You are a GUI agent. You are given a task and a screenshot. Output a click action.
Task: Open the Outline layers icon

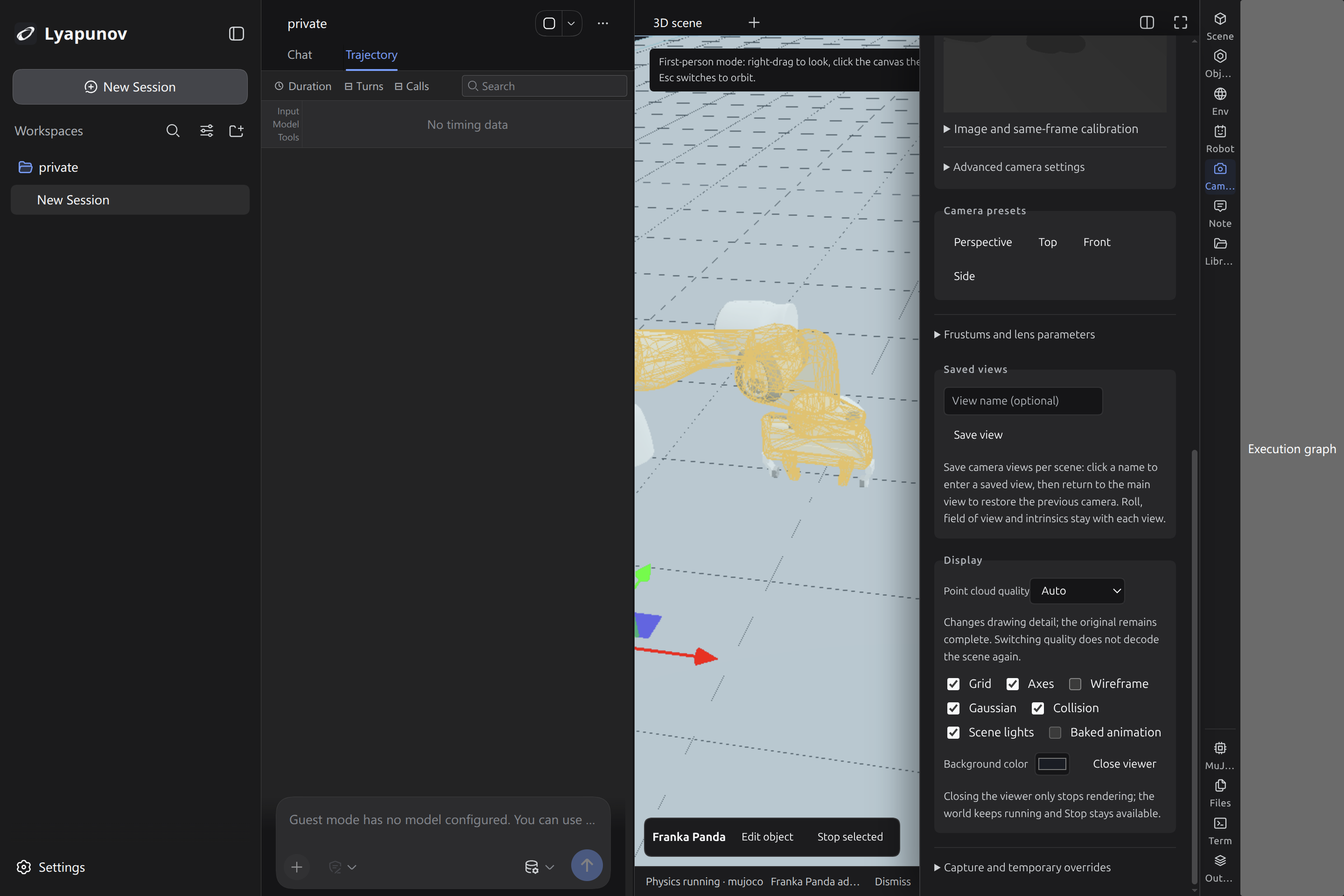click(x=1219, y=868)
